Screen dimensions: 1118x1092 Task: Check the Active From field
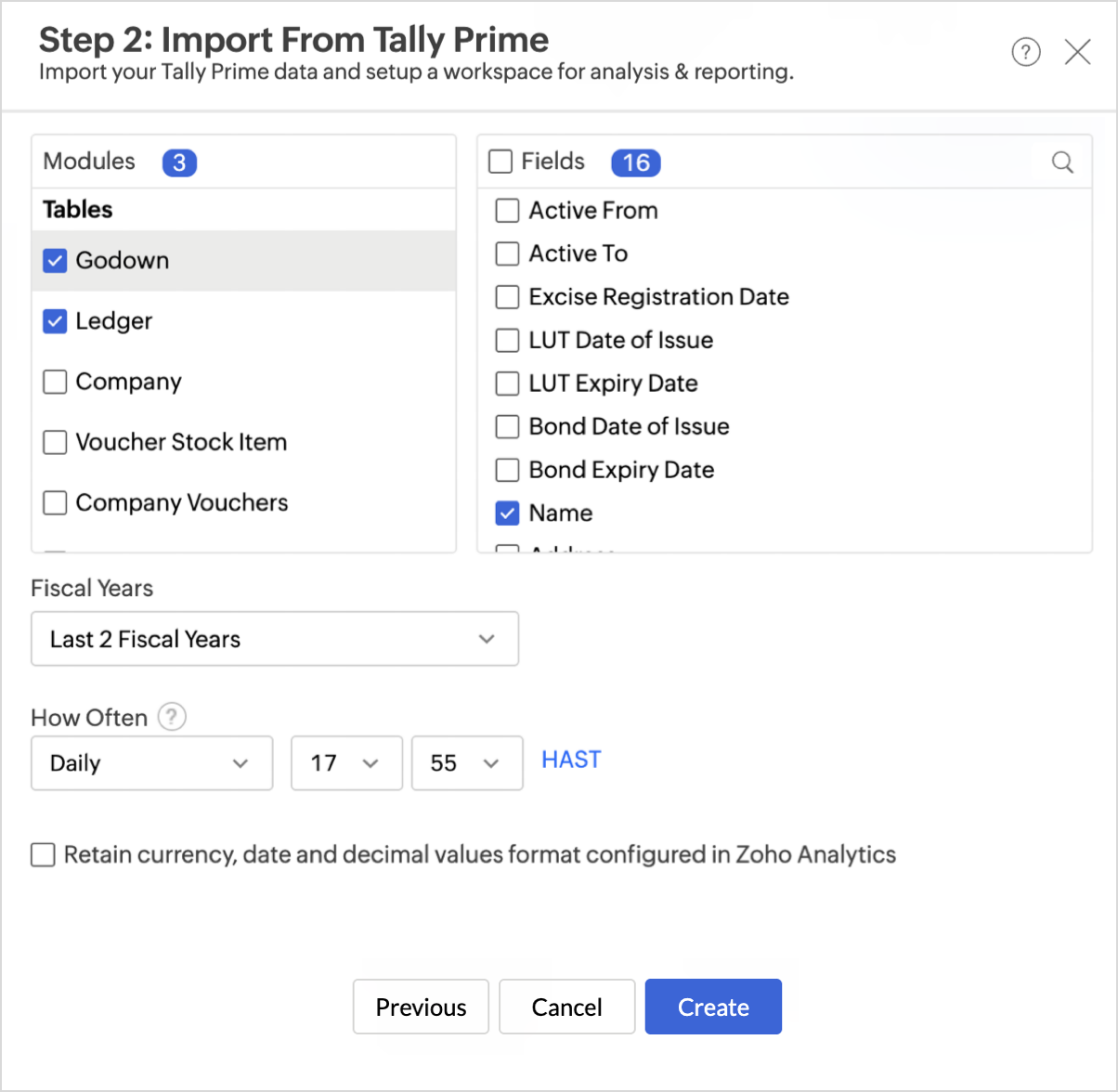(507, 211)
